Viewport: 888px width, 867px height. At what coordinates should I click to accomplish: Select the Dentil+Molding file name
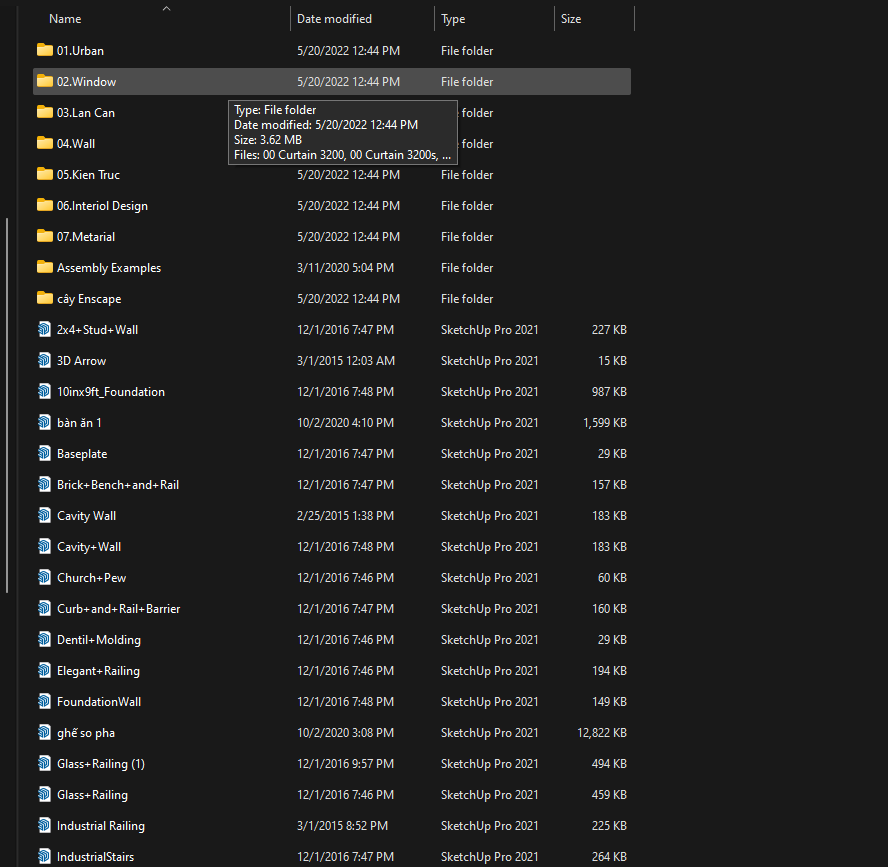point(99,640)
